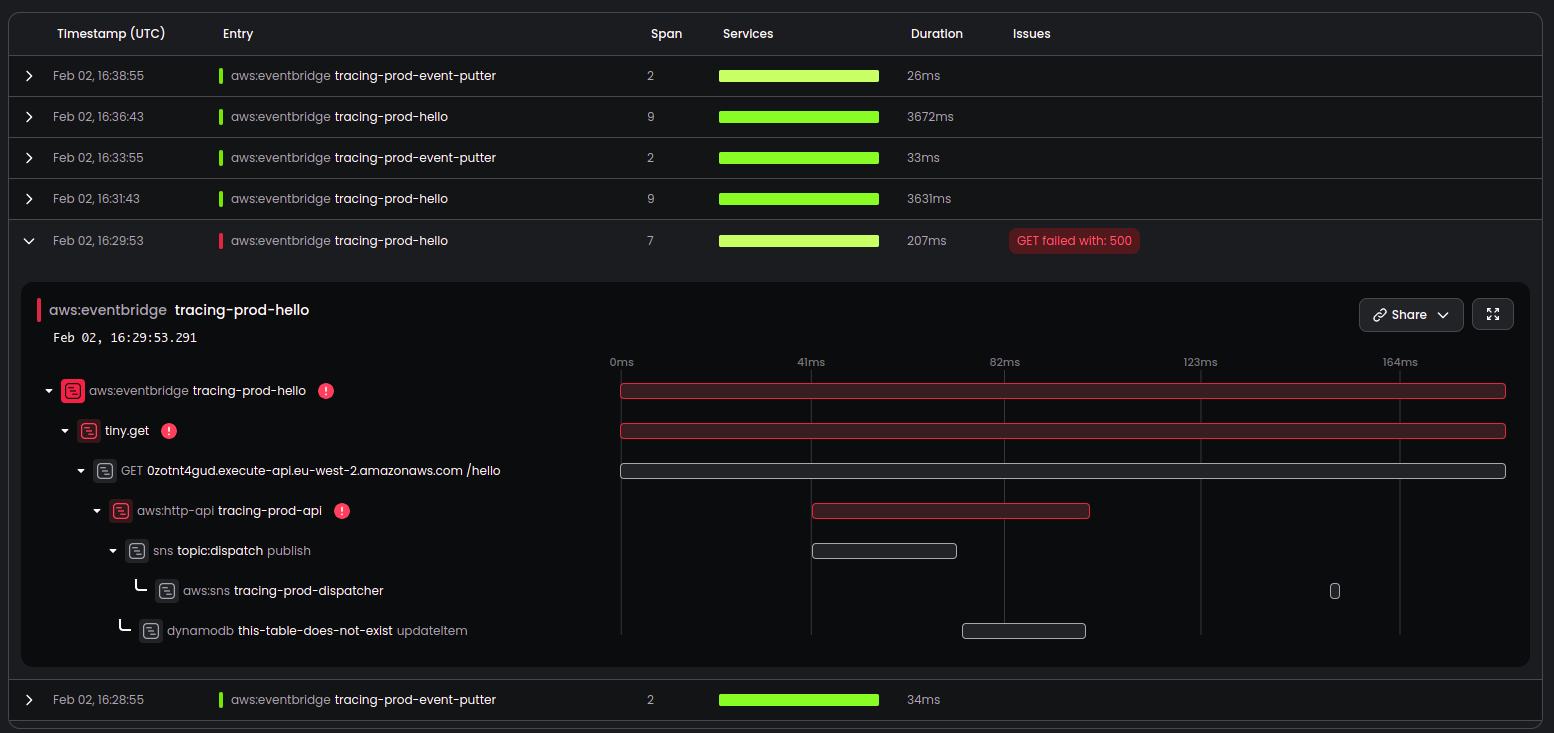Select the Entry column header
This screenshot has height=733, width=1554.
point(238,34)
